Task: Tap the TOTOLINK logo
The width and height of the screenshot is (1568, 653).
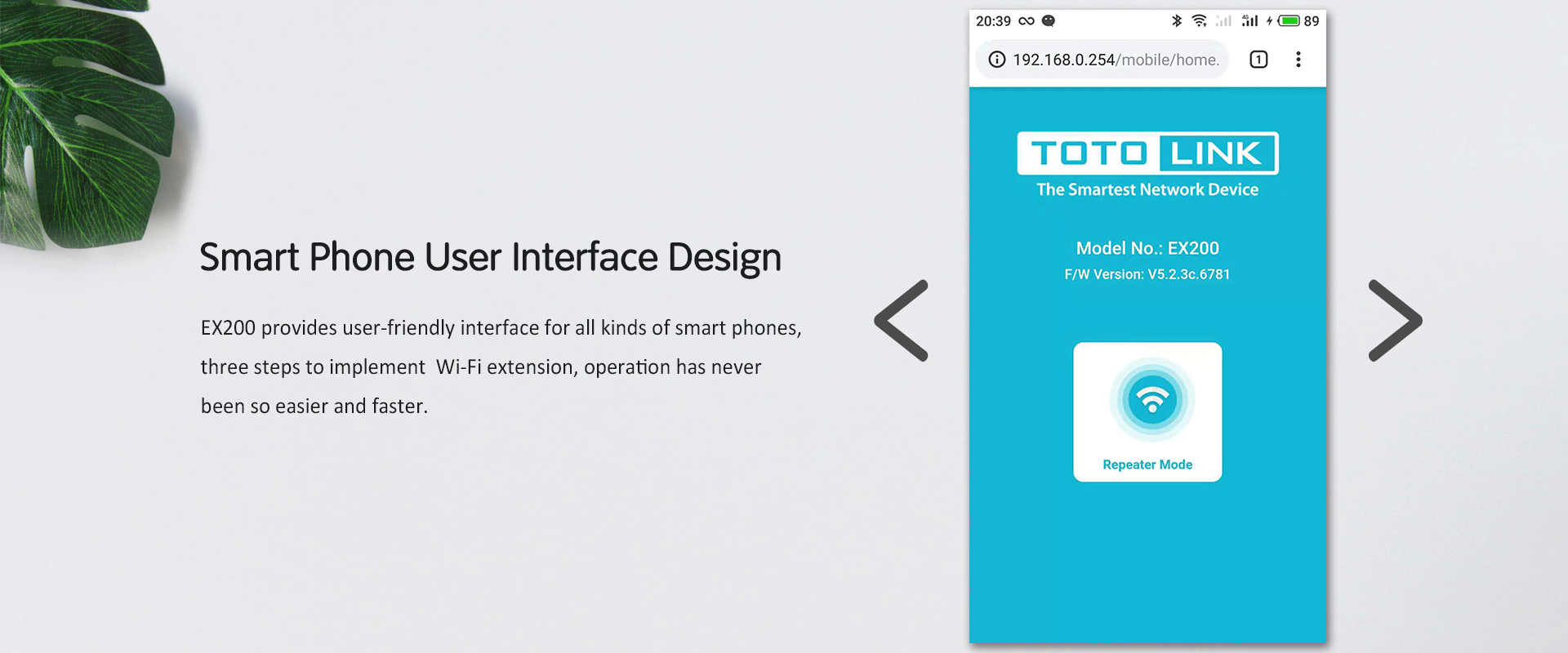Action: [1147, 153]
